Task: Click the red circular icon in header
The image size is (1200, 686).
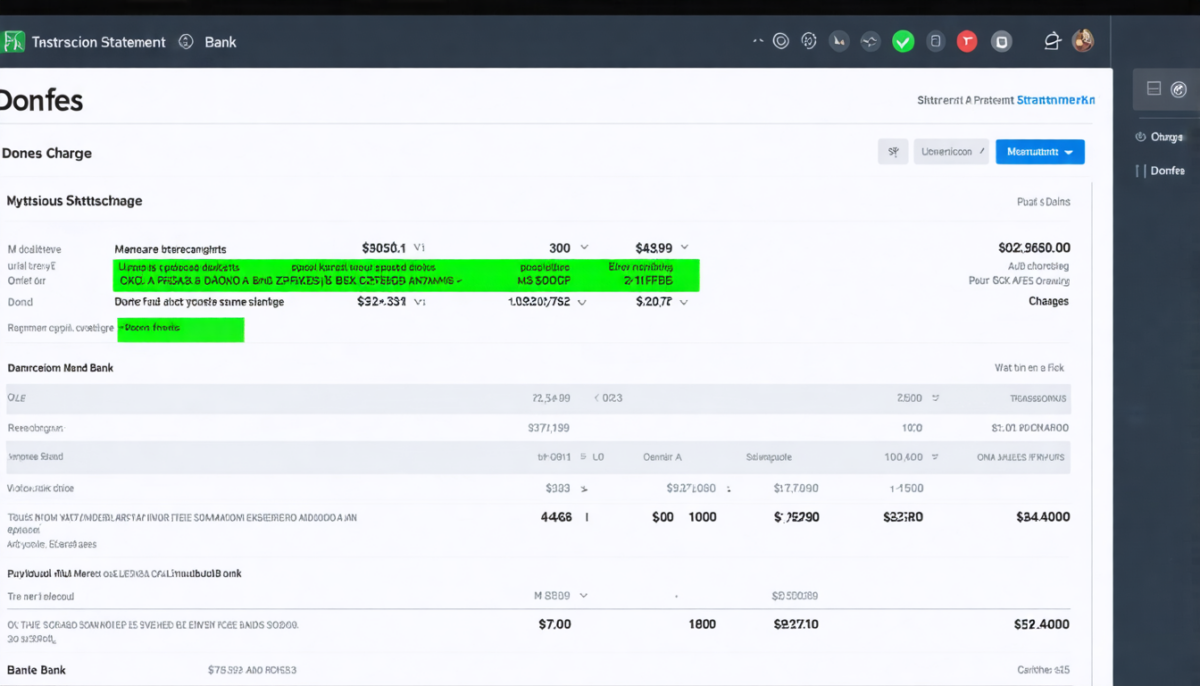Action: coord(966,42)
